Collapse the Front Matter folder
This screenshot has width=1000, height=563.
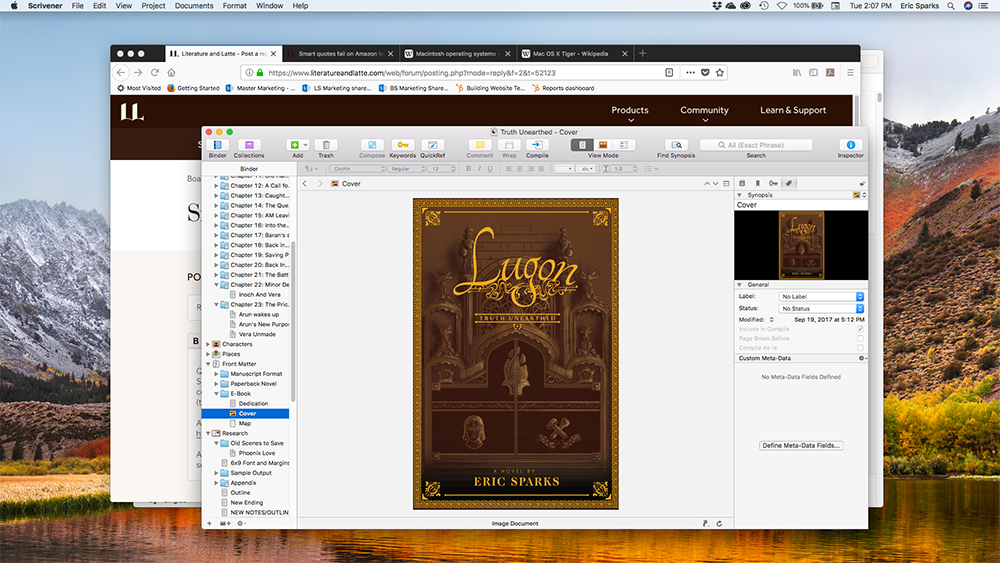click(208, 364)
